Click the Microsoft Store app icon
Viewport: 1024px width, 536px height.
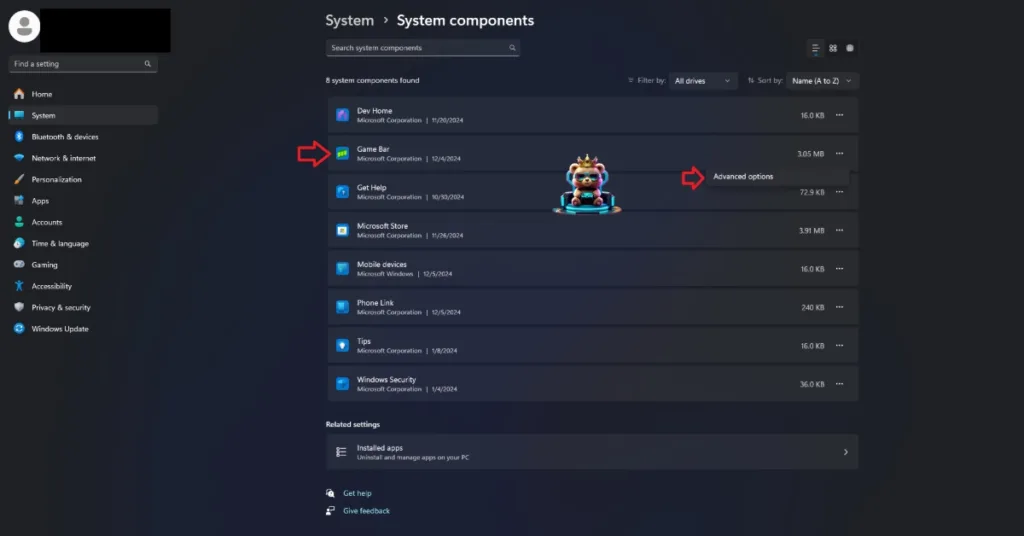[342, 230]
